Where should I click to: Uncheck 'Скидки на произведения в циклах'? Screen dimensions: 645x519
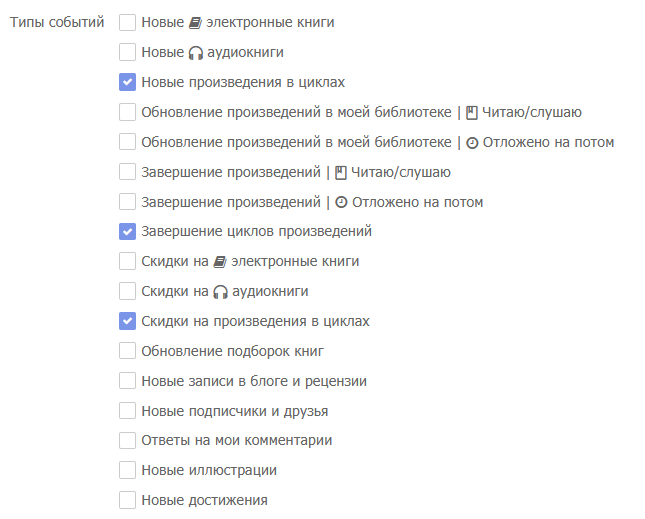coord(127,322)
